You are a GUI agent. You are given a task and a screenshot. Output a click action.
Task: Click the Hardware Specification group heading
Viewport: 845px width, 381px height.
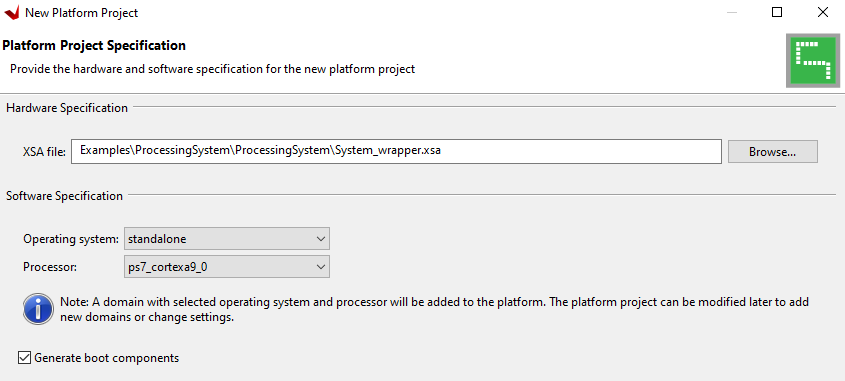(67, 108)
